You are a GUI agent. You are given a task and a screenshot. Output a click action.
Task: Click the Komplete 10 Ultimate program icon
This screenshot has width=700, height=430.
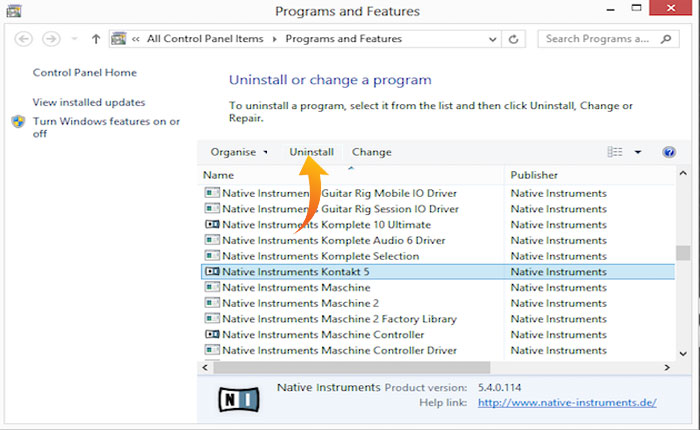tap(212, 225)
